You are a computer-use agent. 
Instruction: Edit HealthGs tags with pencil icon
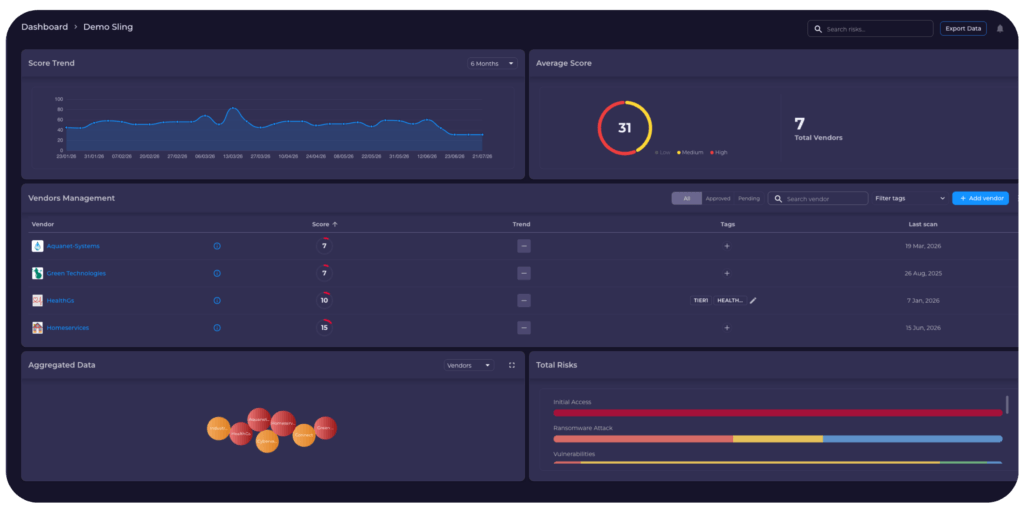tap(753, 301)
